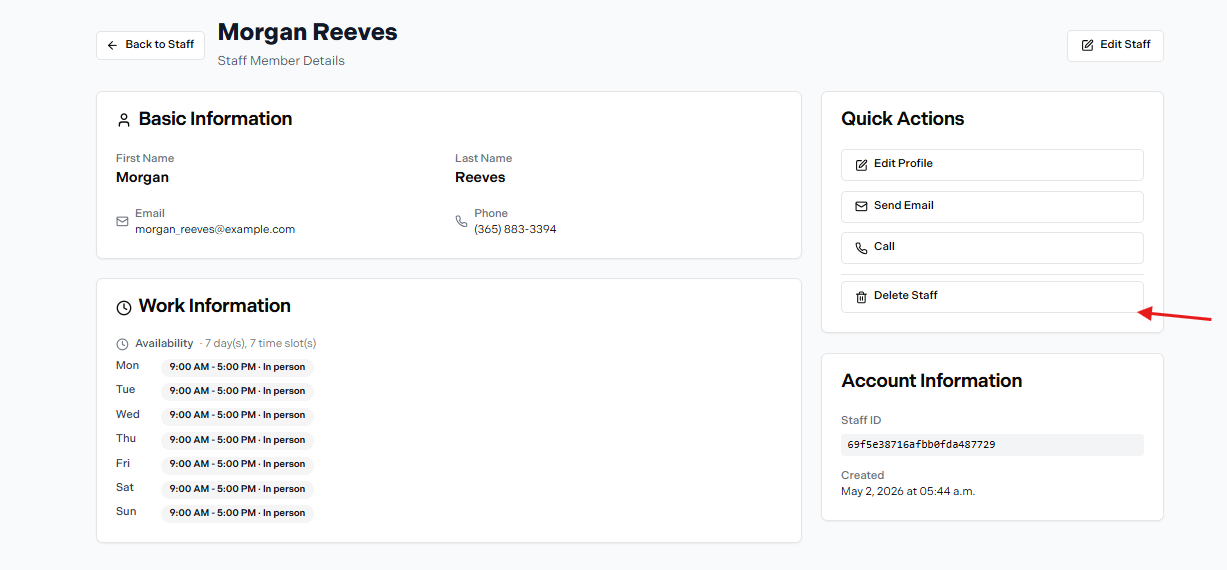The height and width of the screenshot is (570, 1227).
Task: Click the trash icon in Delete Staff
Action: [861, 297]
